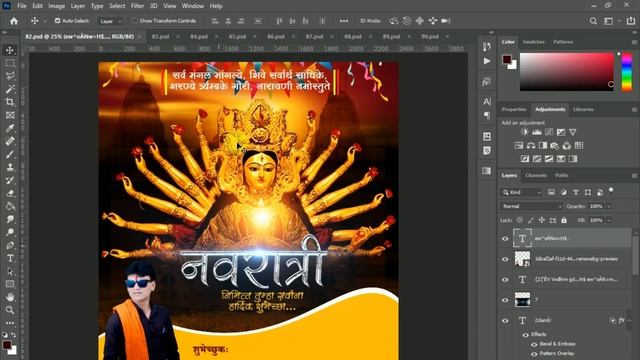Switch to the Swatches tab
640x360 pixels.
533,42
